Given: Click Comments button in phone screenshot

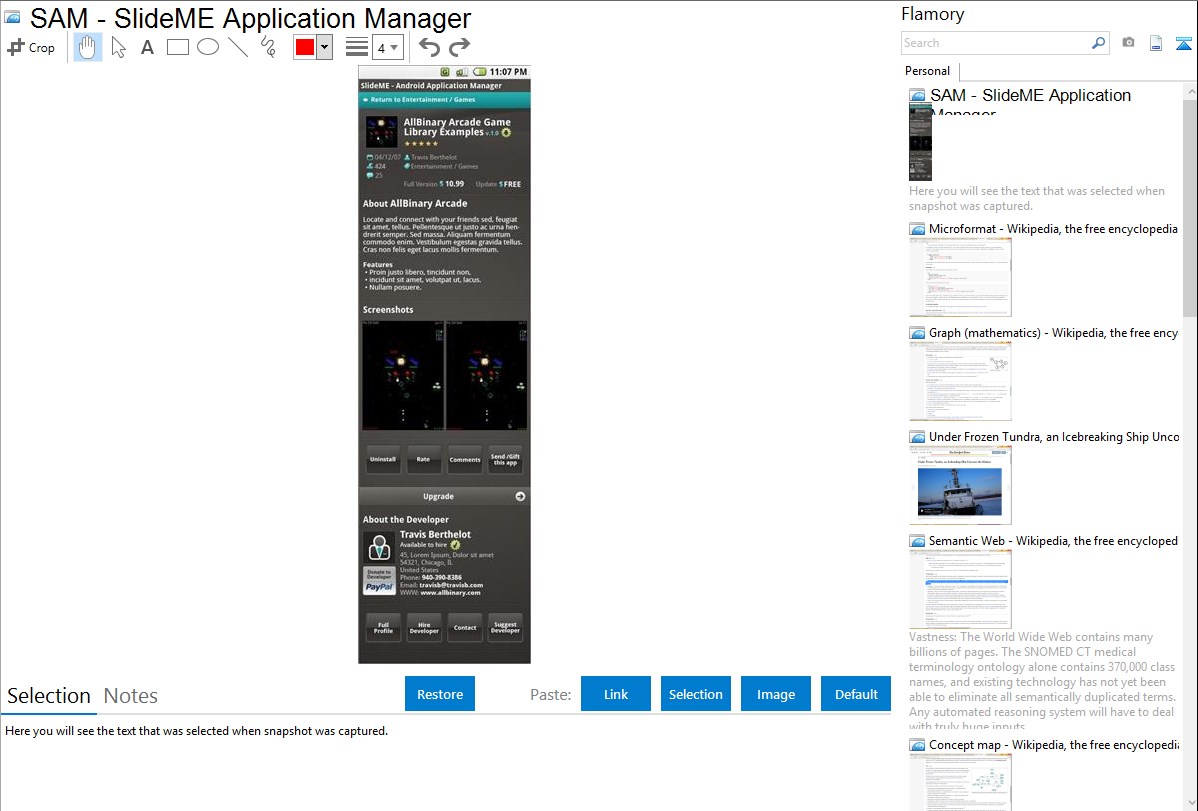Looking at the screenshot, I should tap(465, 459).
